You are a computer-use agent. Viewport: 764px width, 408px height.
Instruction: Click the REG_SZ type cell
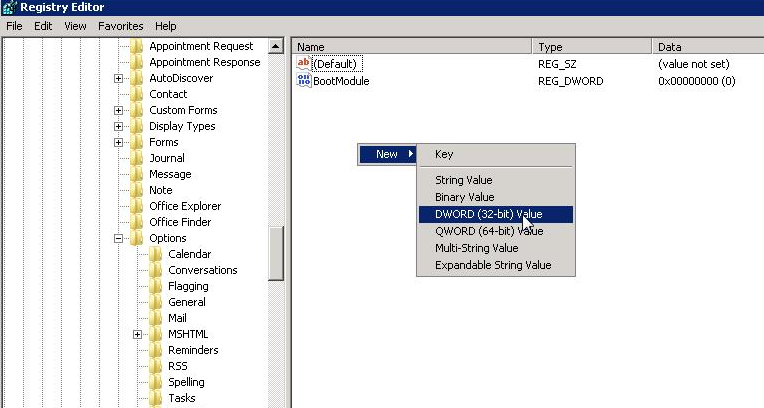point(557,64)
